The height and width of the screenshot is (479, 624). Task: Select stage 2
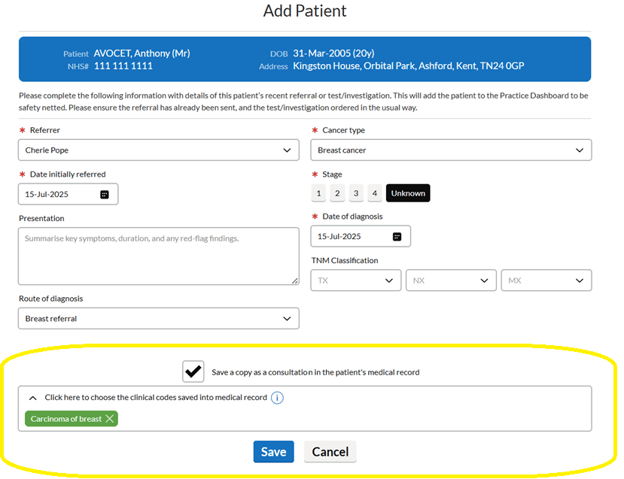337,193
